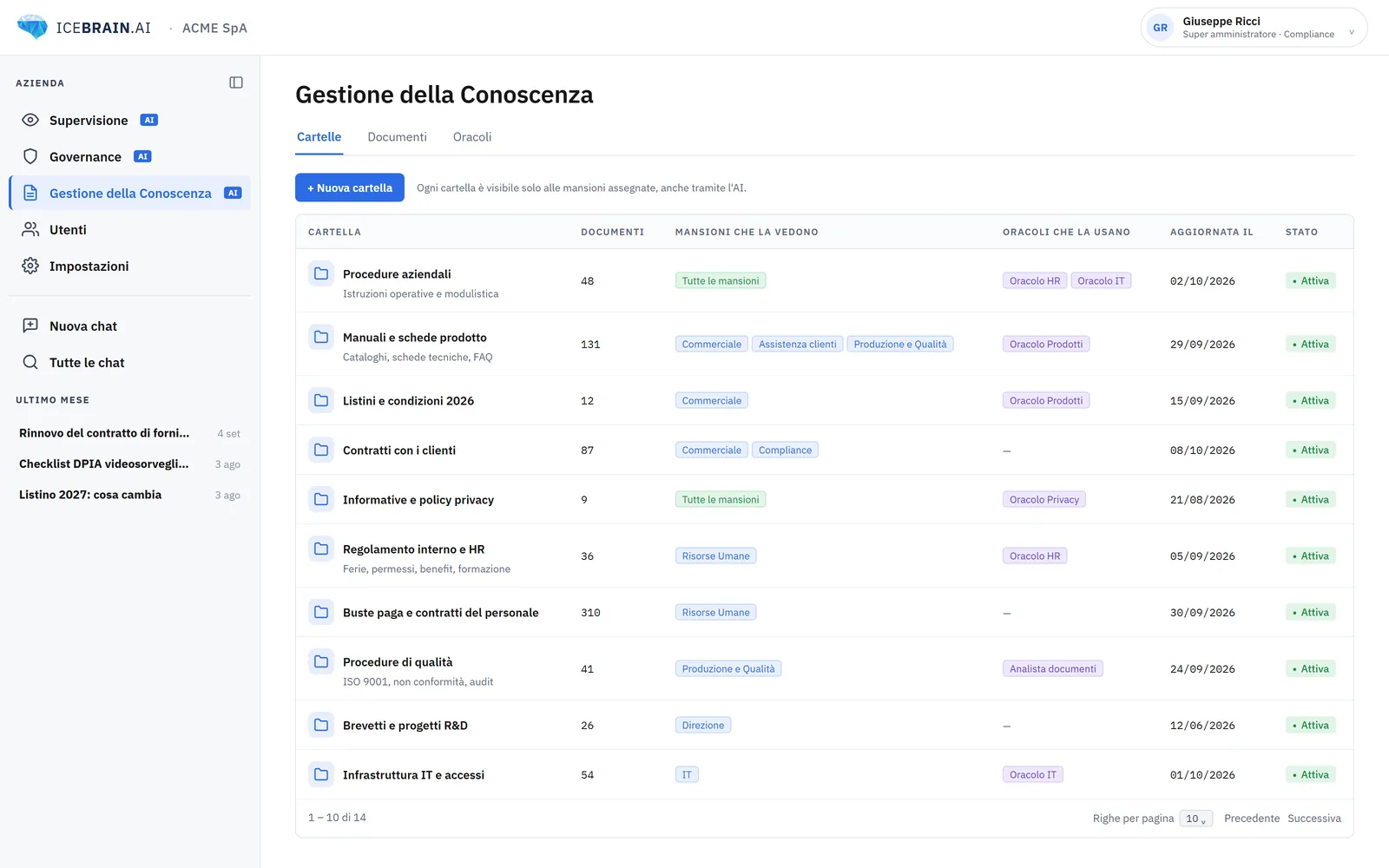Click folder icon of Procedure aziendali
This screenshot has width=1389, height=868.
pyautogui.click(x=321, y=273)
